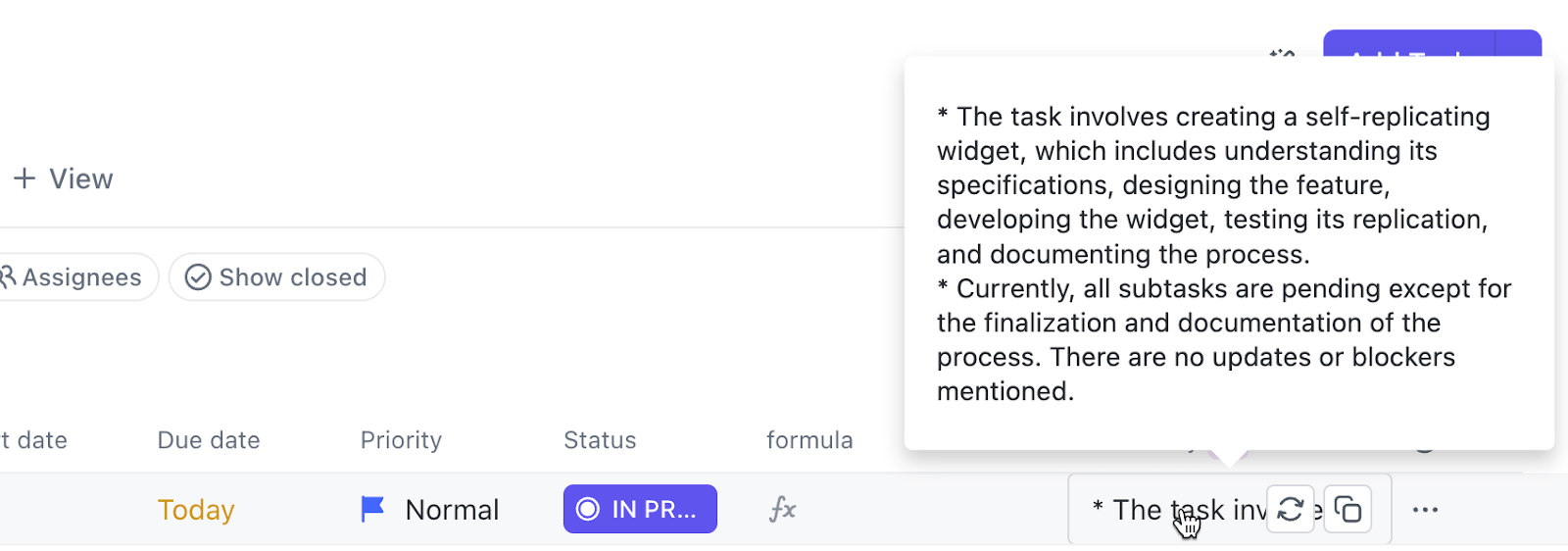Expand the Add Task split-button arrow
Image resolution: width=1568 pixels, height=551 pixels.
pos(1518,45)
